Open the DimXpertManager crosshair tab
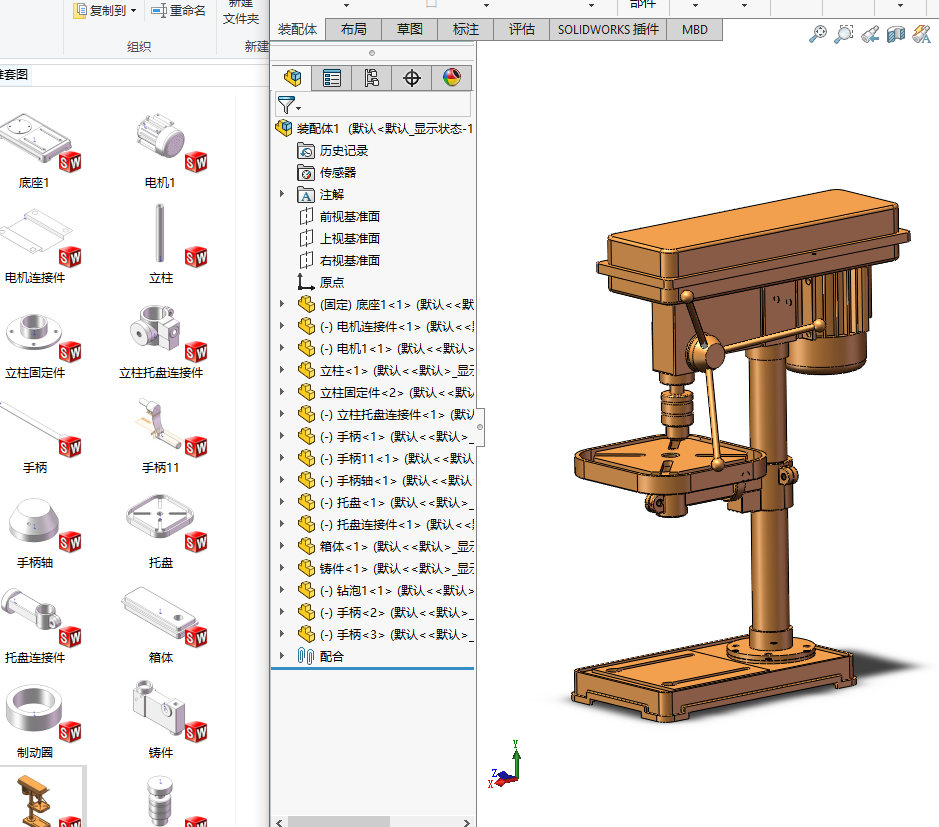 pyautogui.click(x=412, y=78)
